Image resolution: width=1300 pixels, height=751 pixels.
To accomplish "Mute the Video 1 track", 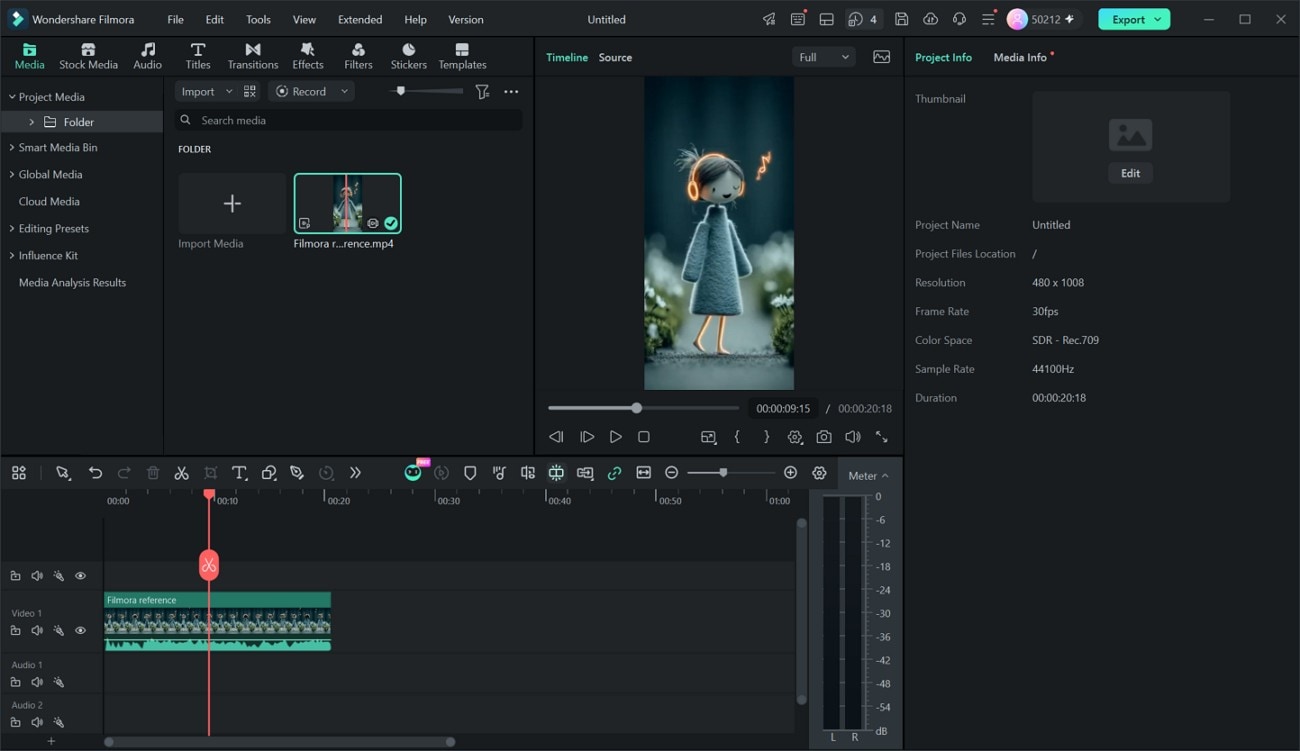I will point(37,631).
